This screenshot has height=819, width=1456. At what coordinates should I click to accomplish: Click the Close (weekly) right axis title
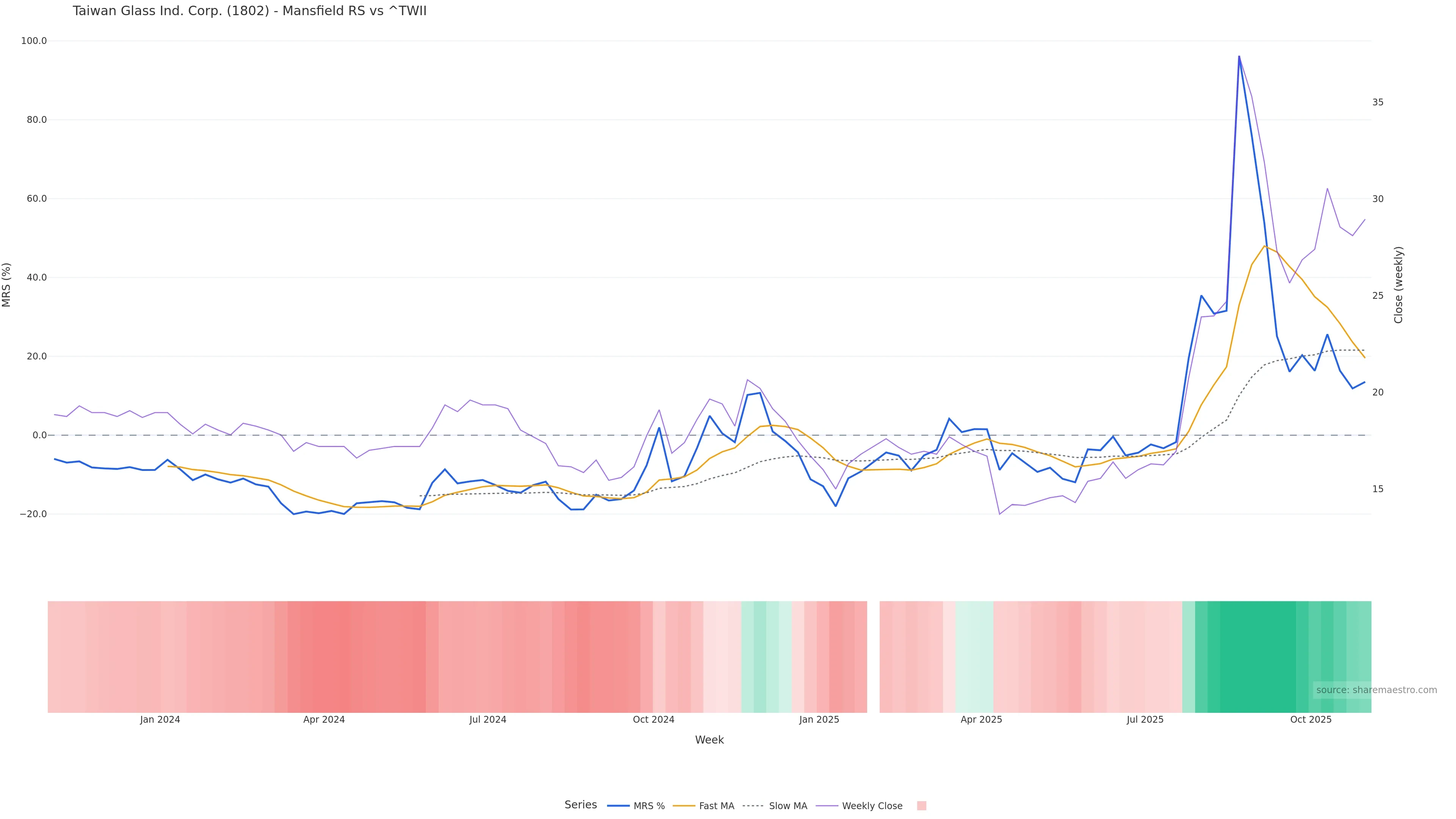tap(1398, 285)
